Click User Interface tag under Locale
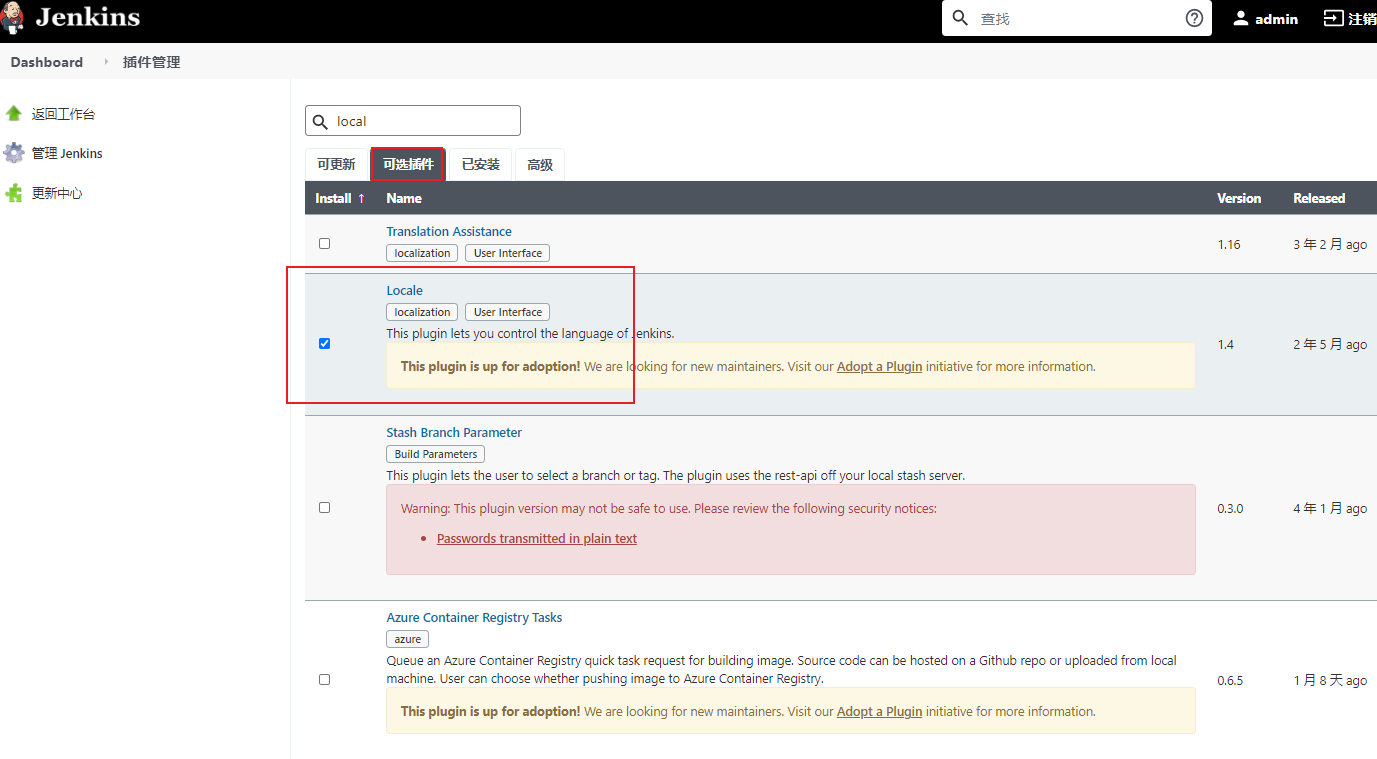The height and width of the screenshot is (759, 1377). pyautogui.click(x=507, y=312)
